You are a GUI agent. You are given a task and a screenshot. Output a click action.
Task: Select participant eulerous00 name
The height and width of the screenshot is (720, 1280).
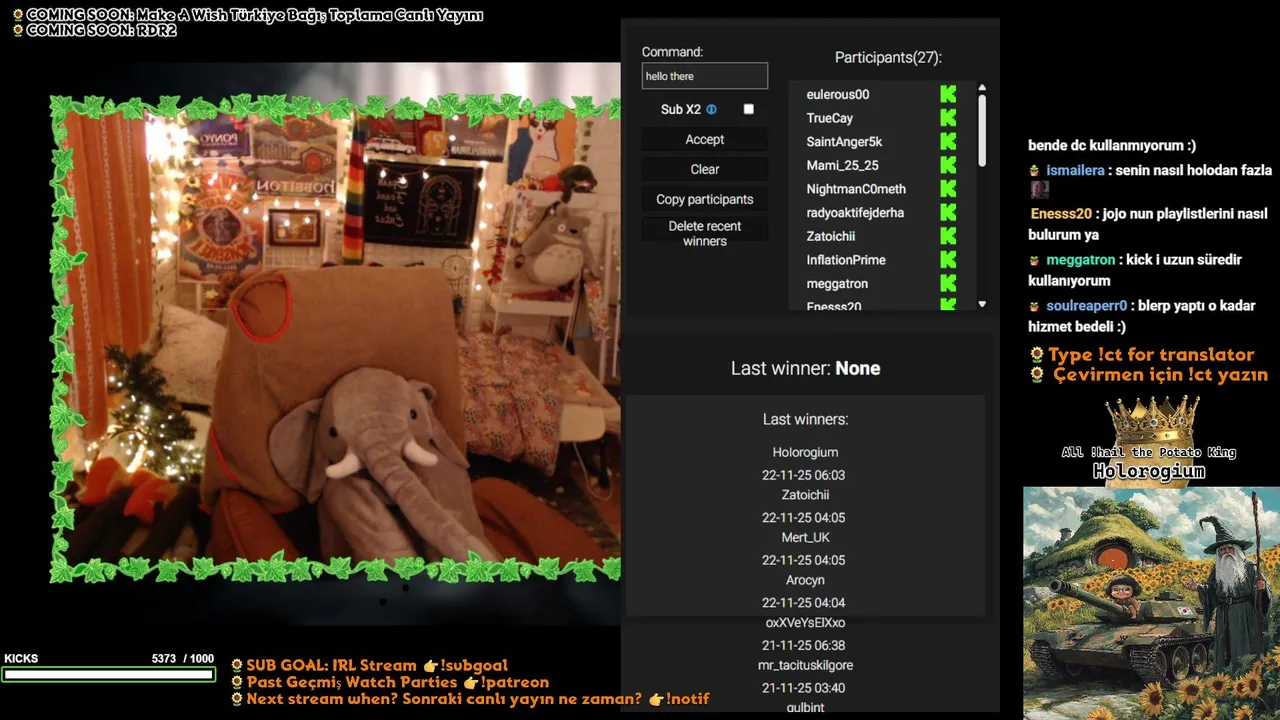coord(838,94)
